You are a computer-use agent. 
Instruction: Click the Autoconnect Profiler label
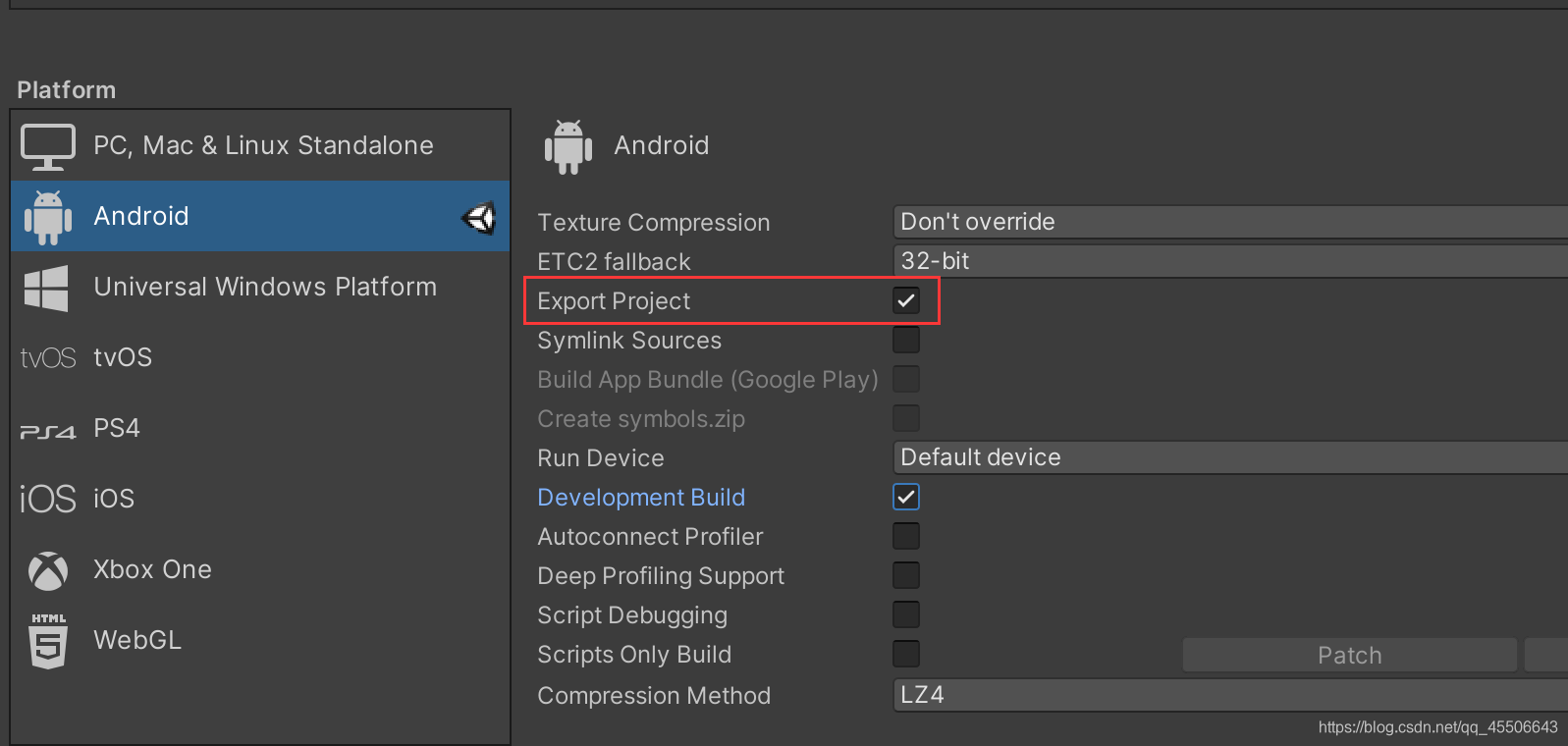coord(650,537)
